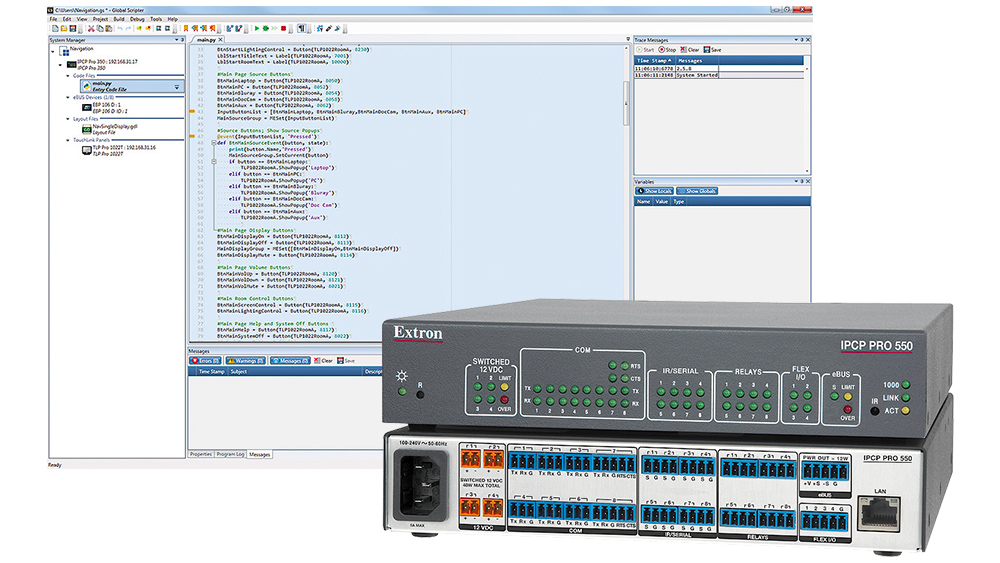The image size is (1000, 563).
Task: Collapse code fold at def BtnMainSourceEvent line
Action: tap(214, 143)
